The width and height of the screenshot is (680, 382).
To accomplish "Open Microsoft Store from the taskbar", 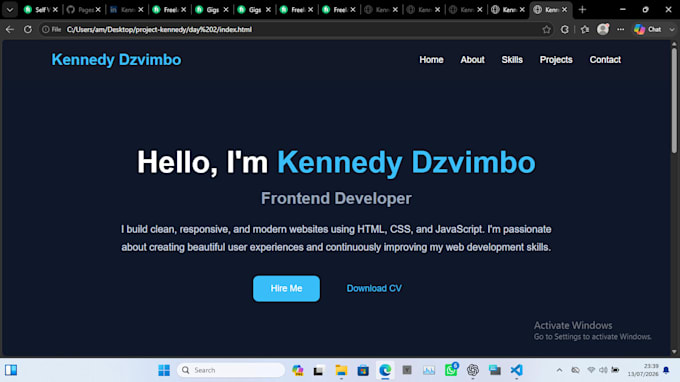I will coord(363,370).
